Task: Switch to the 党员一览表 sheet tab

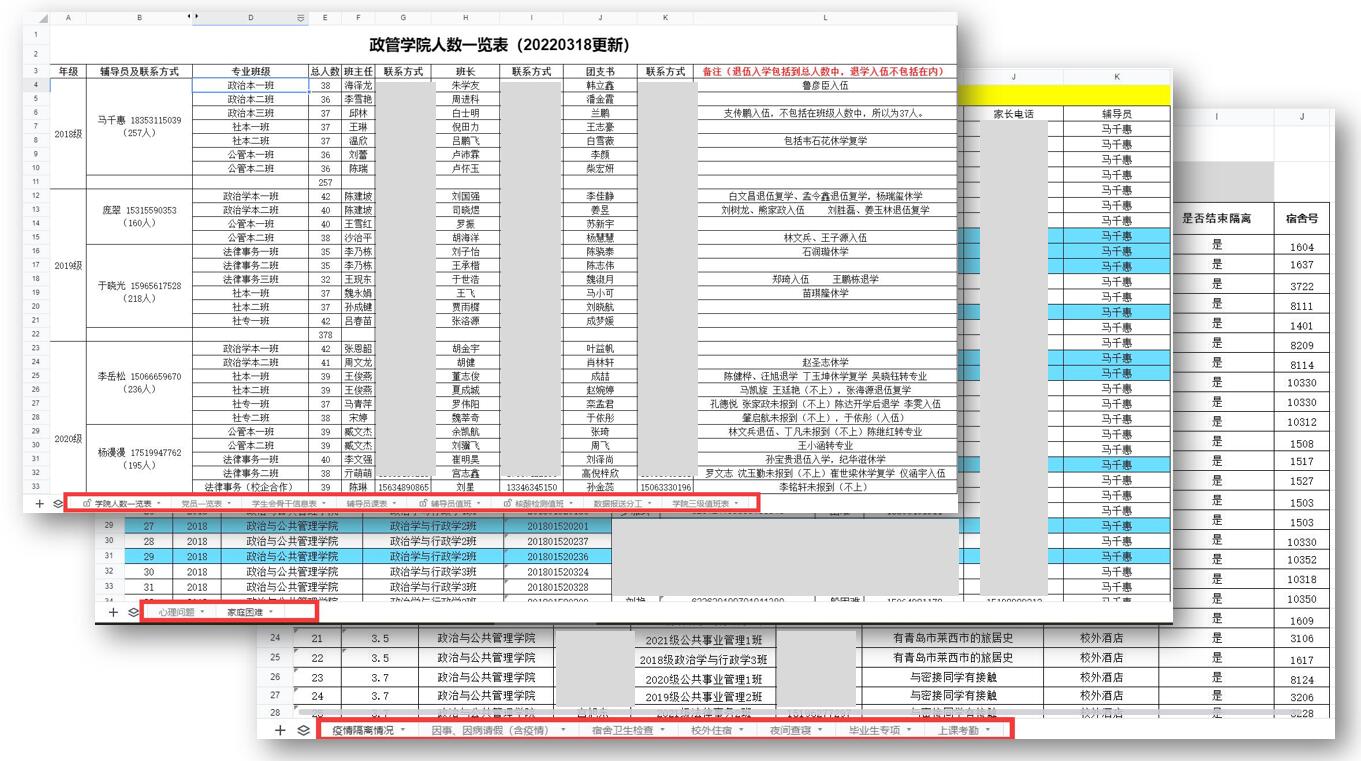Action: pyautogui.click(x=200, y=504)
